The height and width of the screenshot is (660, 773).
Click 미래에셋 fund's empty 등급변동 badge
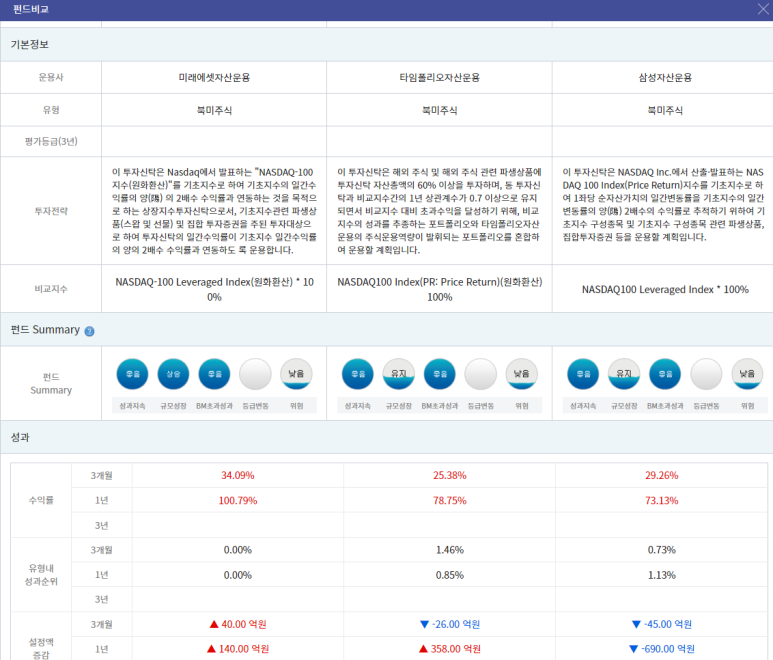click(x=255, y=374)
